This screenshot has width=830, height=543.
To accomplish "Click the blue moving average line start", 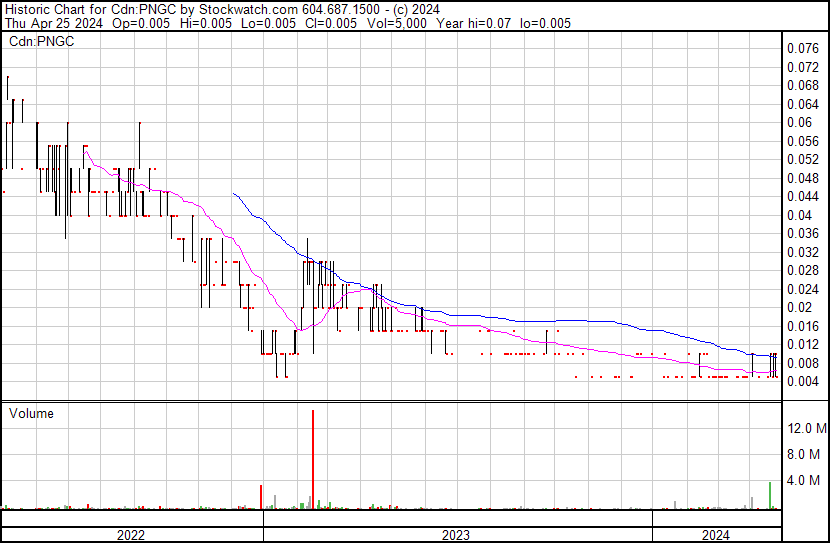I will pos(234,193).
